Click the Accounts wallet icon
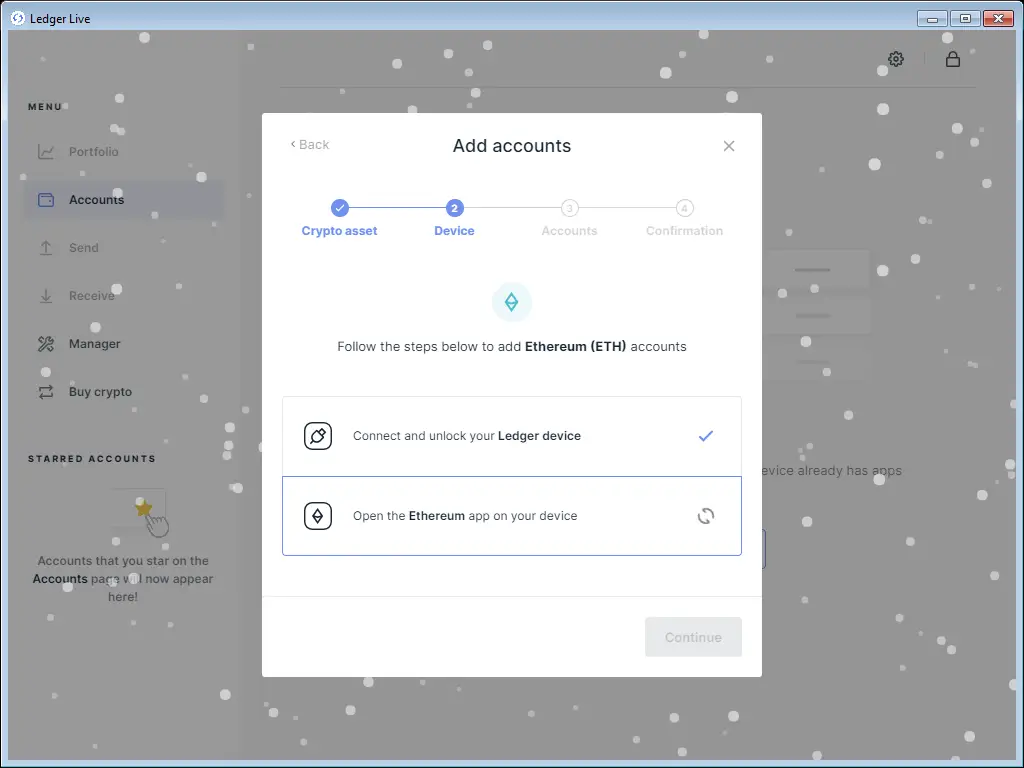The width and height of the screenshot is (1024, 768). point(46,200)
